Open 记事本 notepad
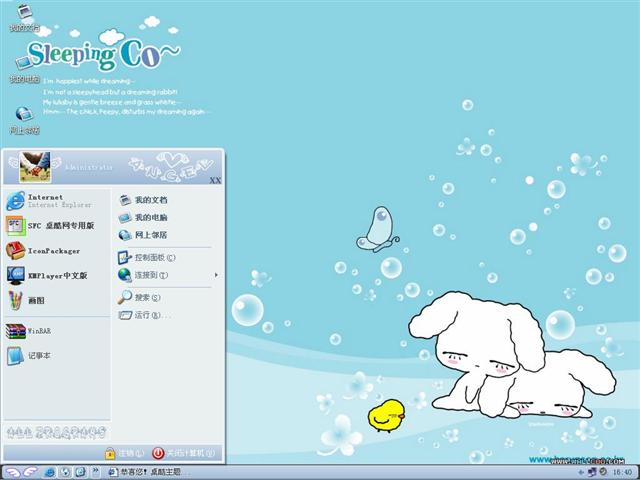 click(56, 356)
